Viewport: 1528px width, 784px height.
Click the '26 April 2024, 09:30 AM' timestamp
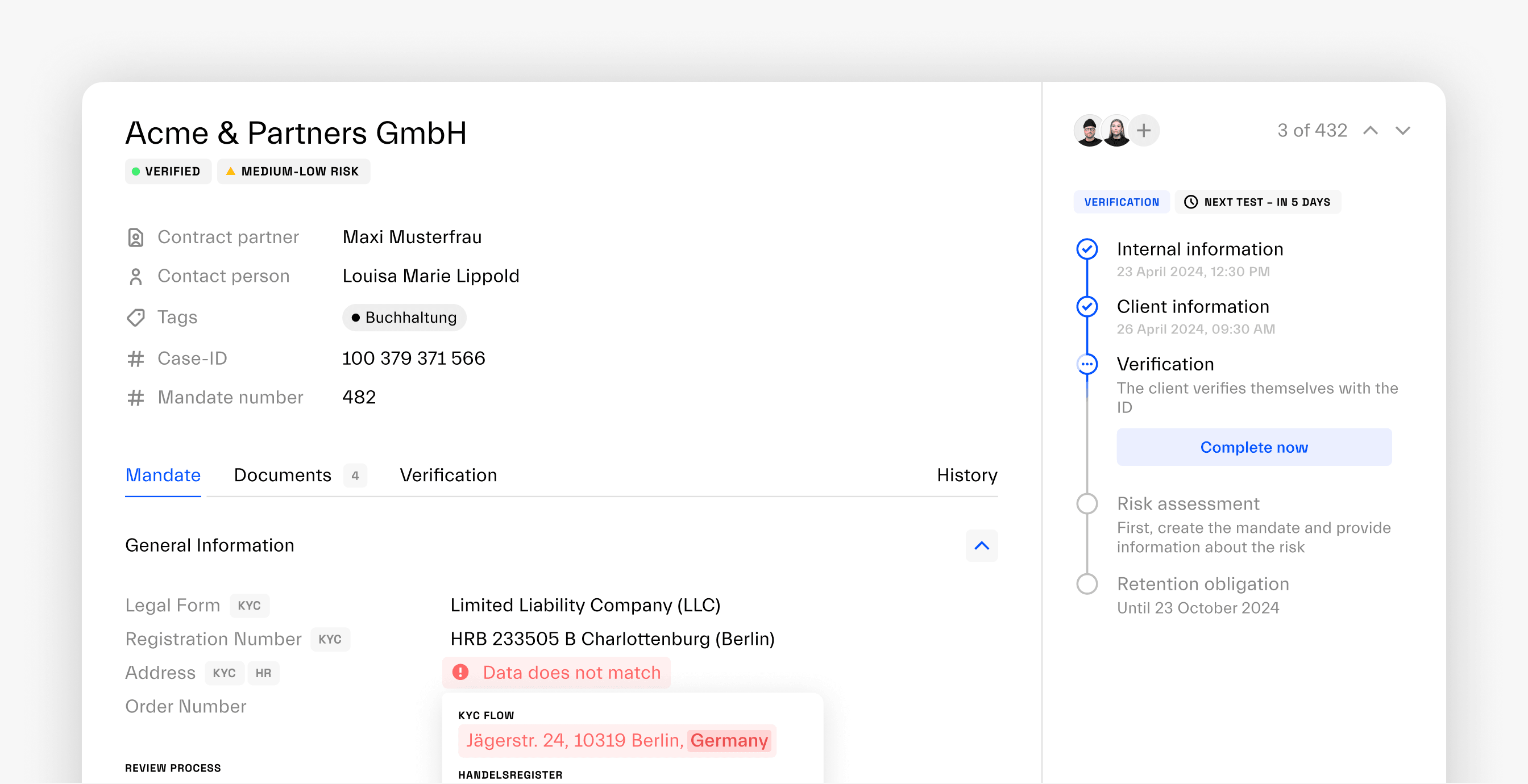coord(1196,329)
